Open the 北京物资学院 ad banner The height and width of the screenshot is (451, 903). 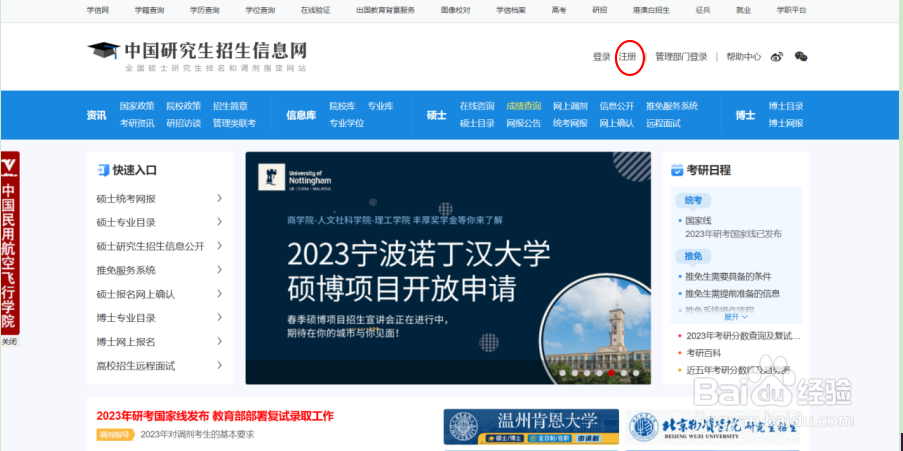pos(714,427)
